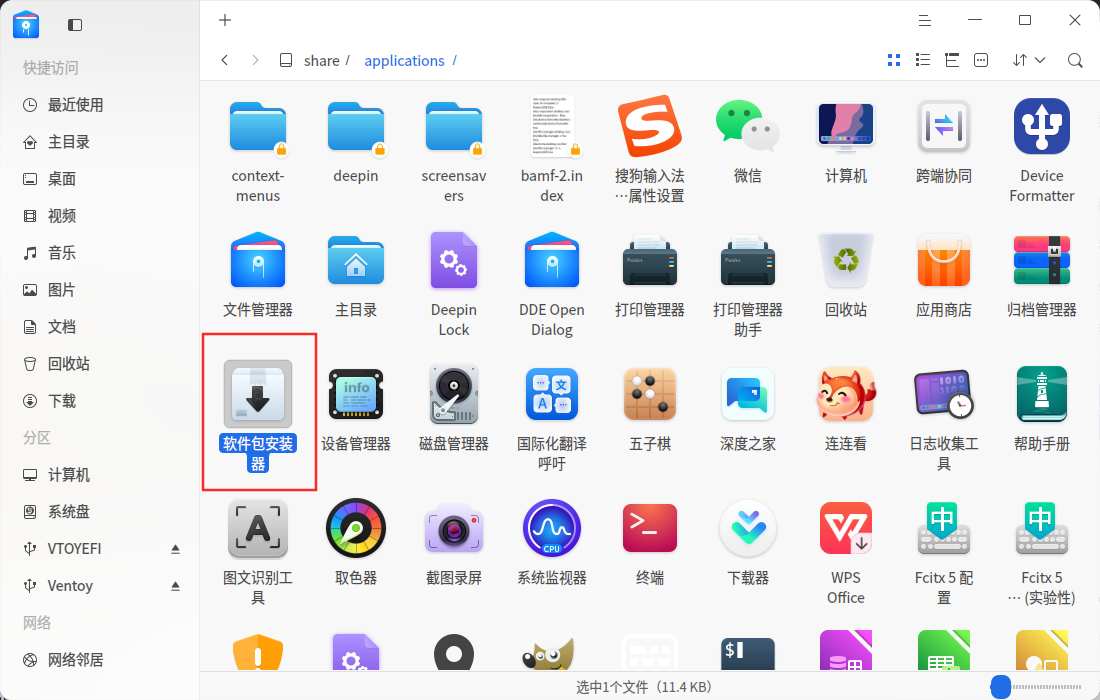Open the deepin folder
The width and height of the screenshot is (1100, 700).
point(356,127)
